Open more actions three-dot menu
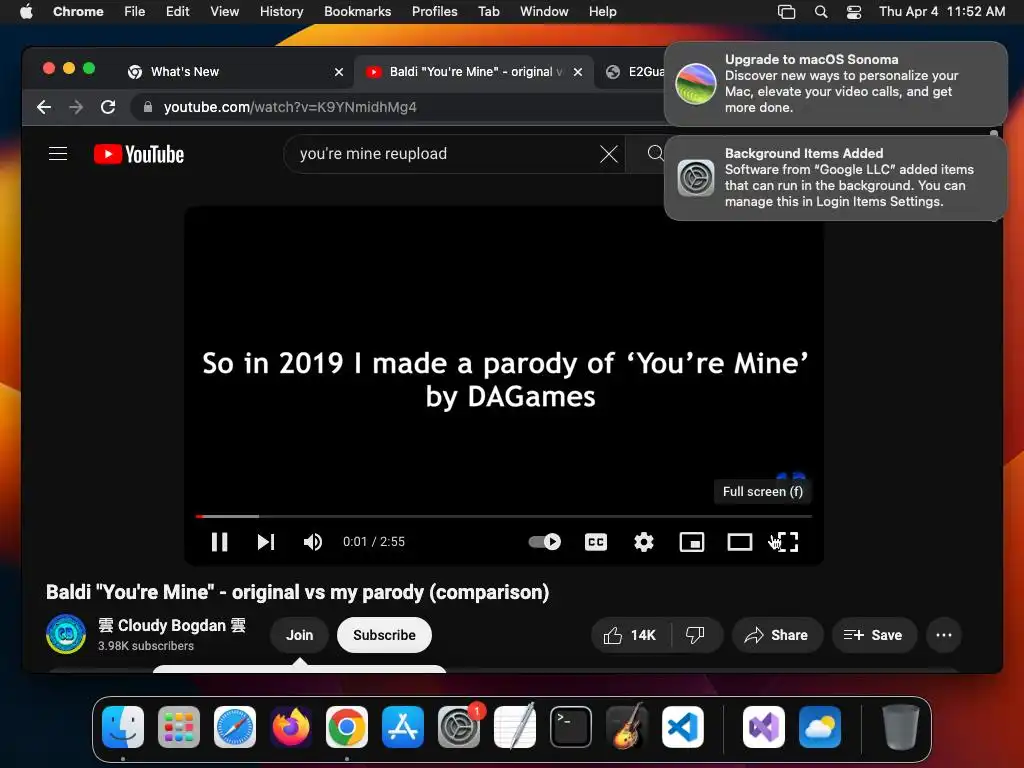Image resolution: width=1024 pixels, height=768 pixels. pyautogui.click(x=944, y=635)
